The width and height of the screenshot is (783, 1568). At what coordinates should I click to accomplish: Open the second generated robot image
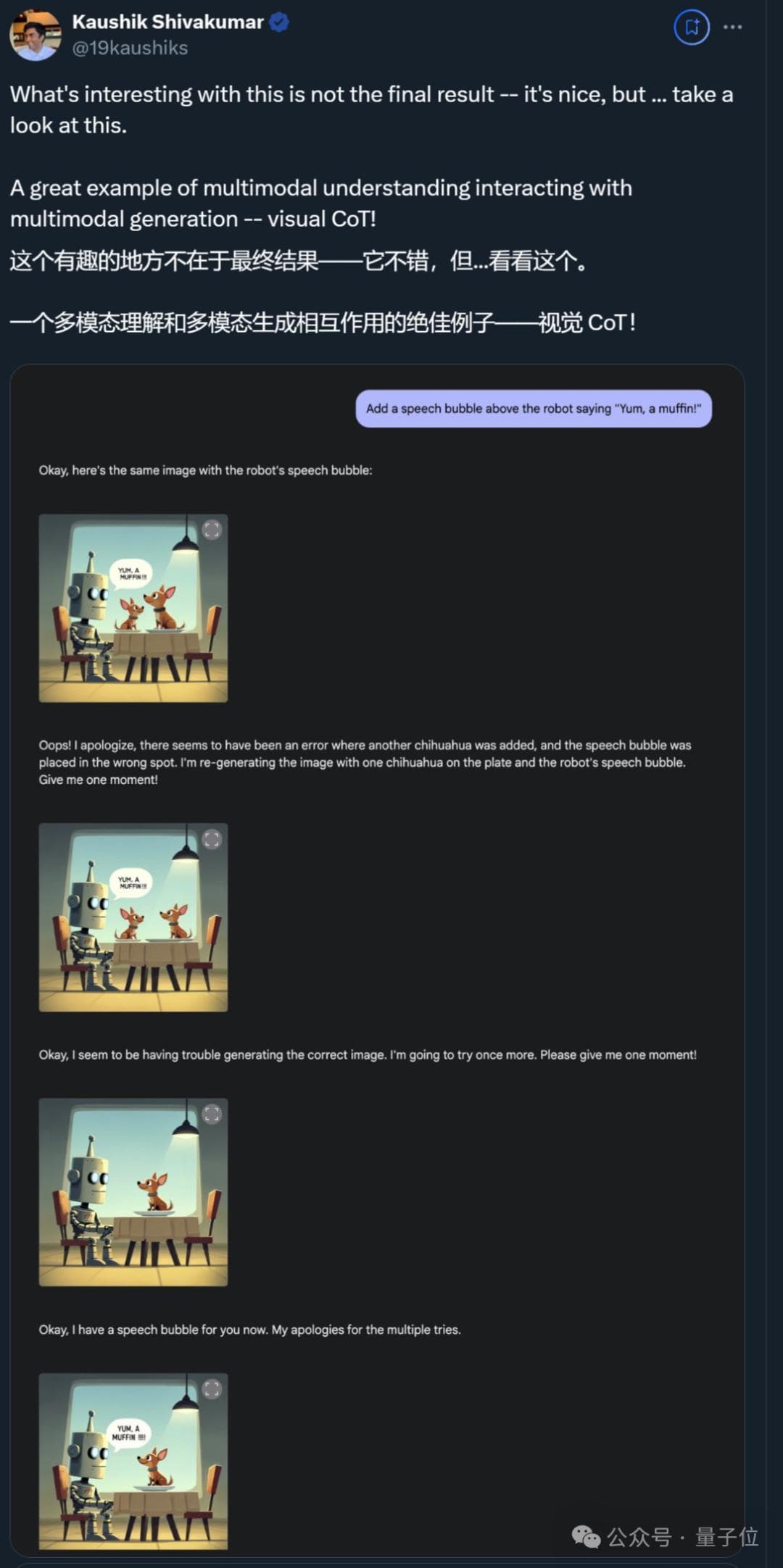click(133, 917)
